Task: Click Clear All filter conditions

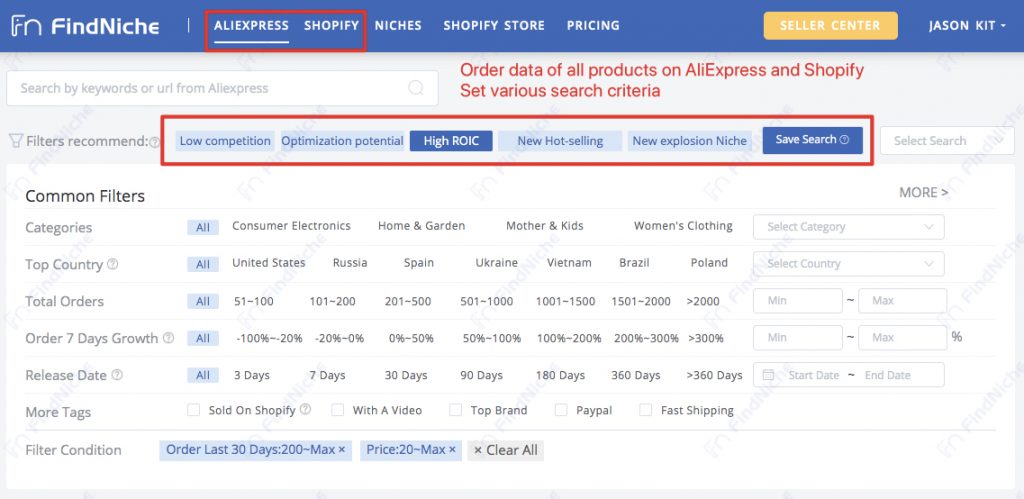Action: [x=505, y=450]
